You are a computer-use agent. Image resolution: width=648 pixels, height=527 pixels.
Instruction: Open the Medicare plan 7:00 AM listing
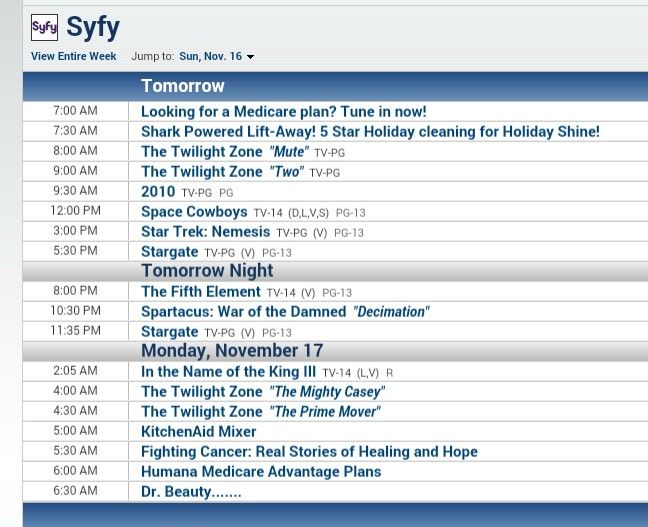tap(284, 112)
